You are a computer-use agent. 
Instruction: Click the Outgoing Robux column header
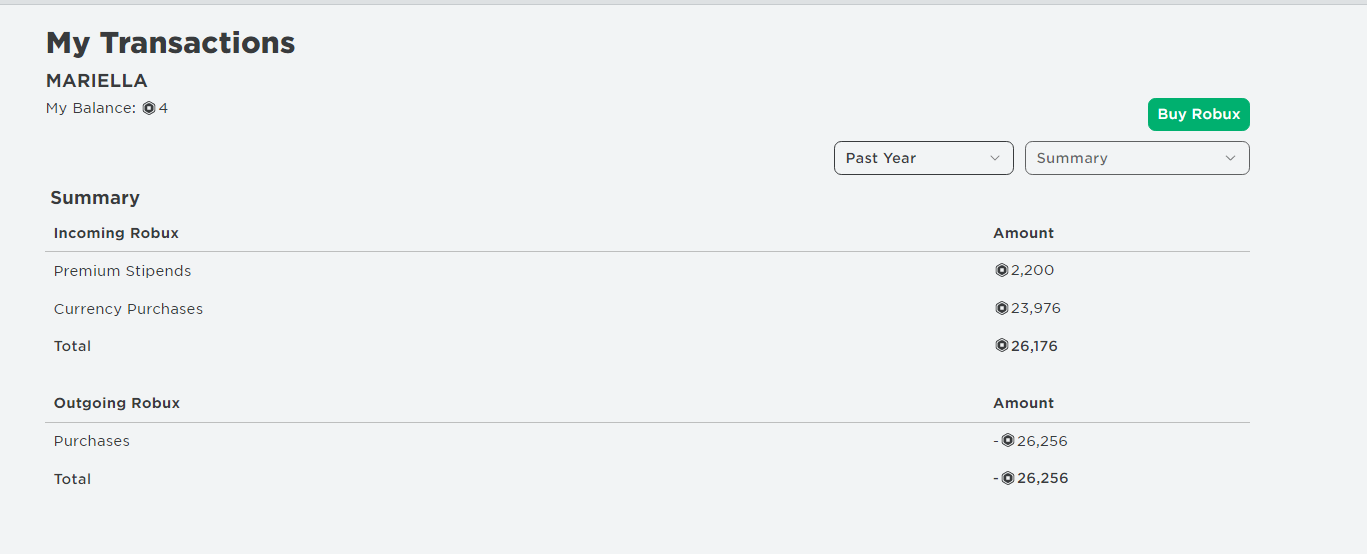117,403
